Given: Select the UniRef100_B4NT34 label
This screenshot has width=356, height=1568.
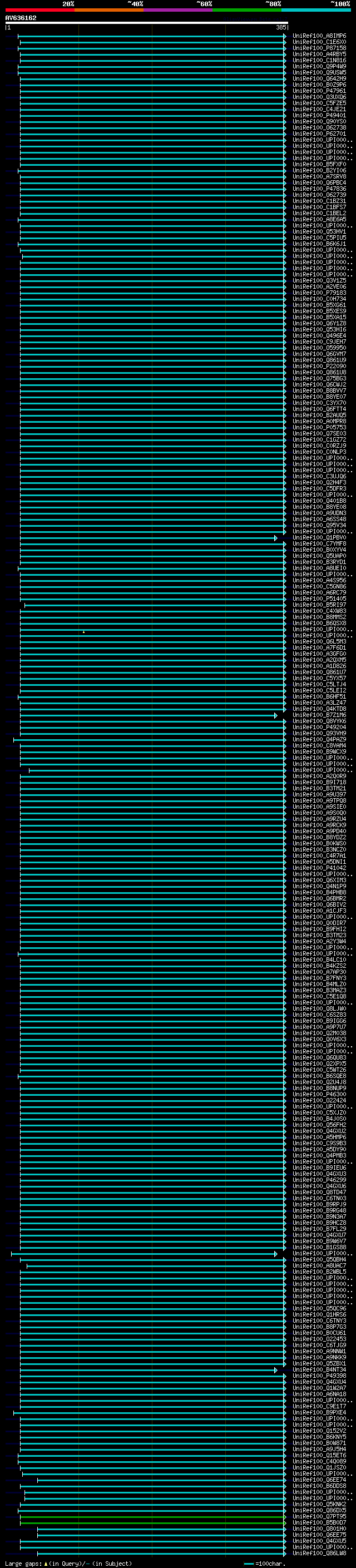Looking at the screenshot, I should click(319, 1369).
